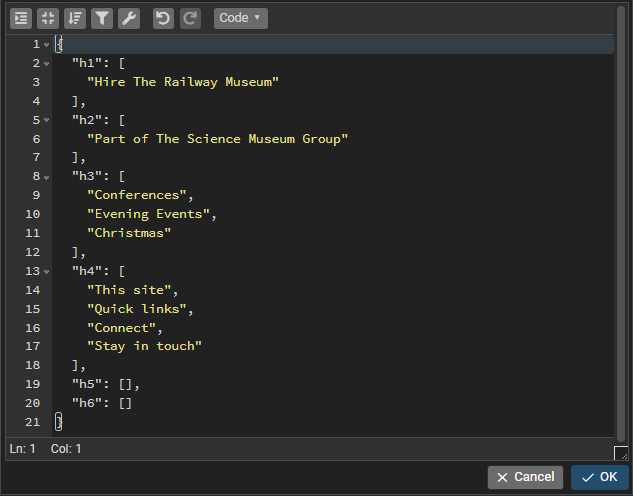
Task: Collapse the h2 array fold arrow
Action: click(x=47, y=120)
